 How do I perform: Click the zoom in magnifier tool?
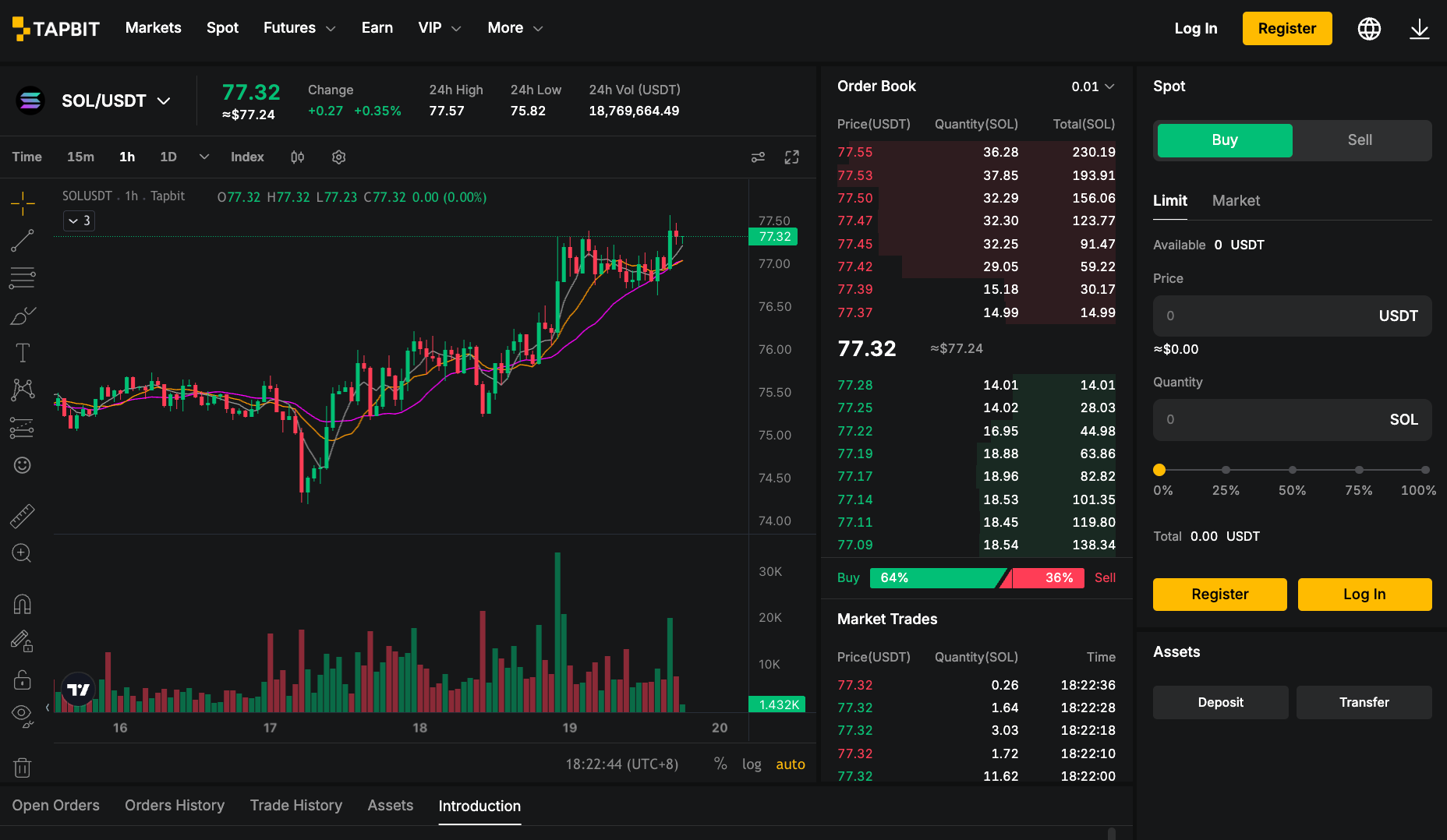23,553
